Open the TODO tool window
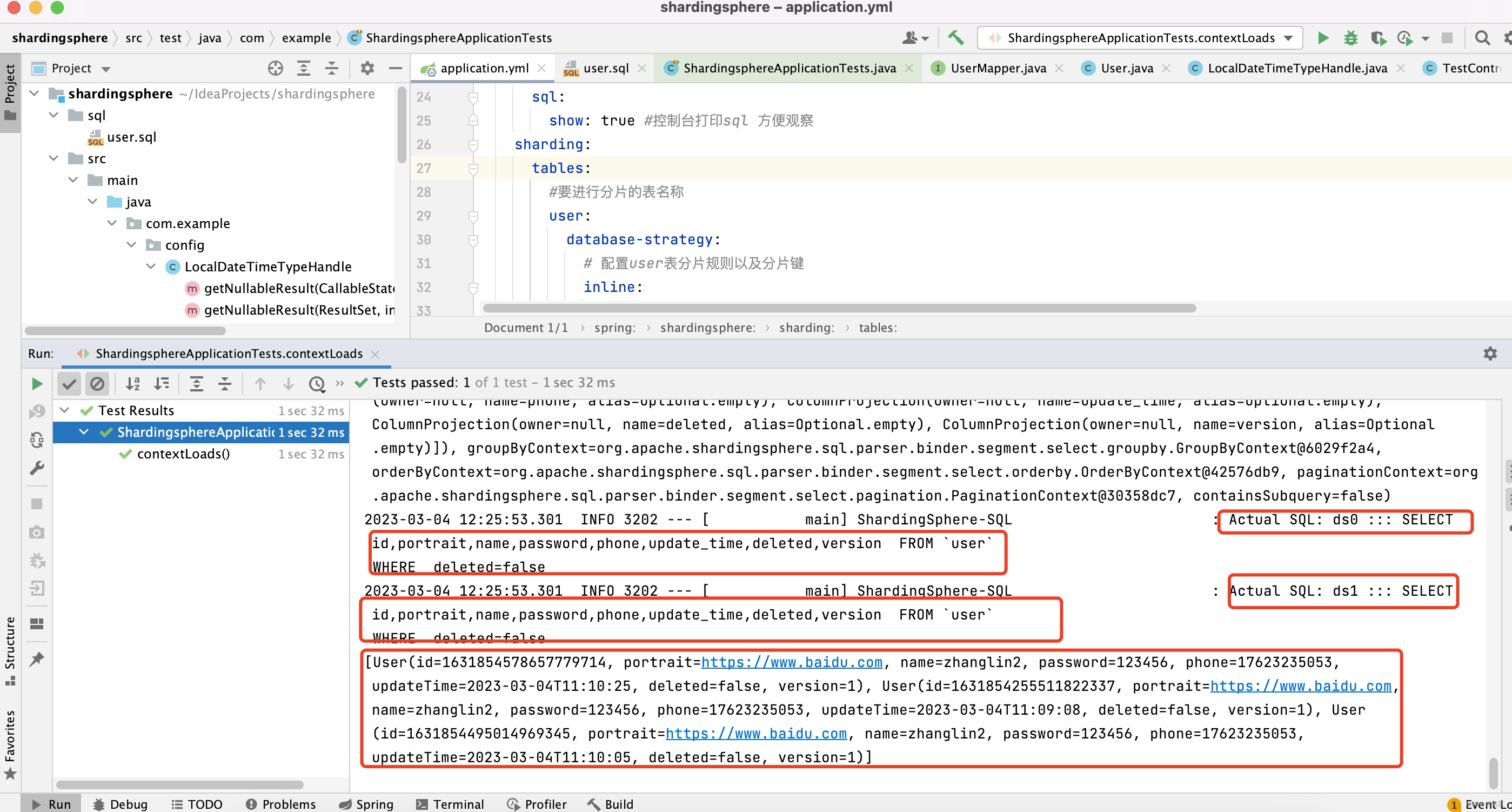1512x812 pixels. point(197,804)
